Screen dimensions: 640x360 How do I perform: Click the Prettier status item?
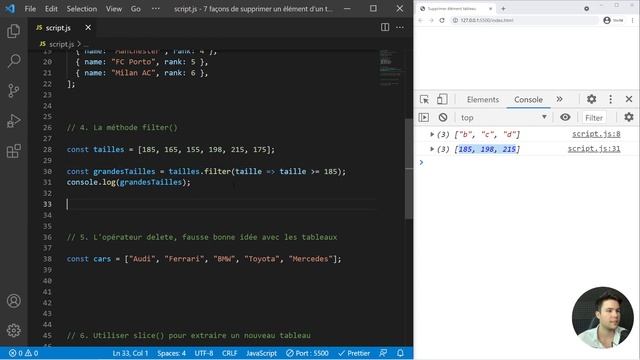coord(354,353)
